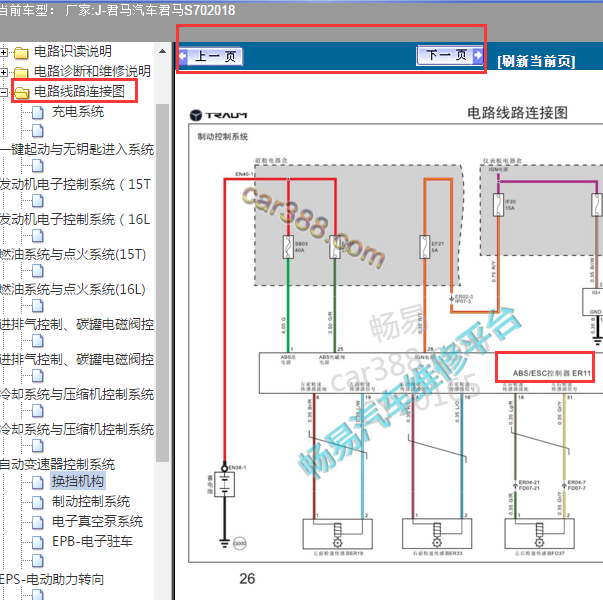Image resolution: width=603 pixels, height=600 pixels.
Task: Click the [刷新当前页] refresh link
Action: coord(536,61)
